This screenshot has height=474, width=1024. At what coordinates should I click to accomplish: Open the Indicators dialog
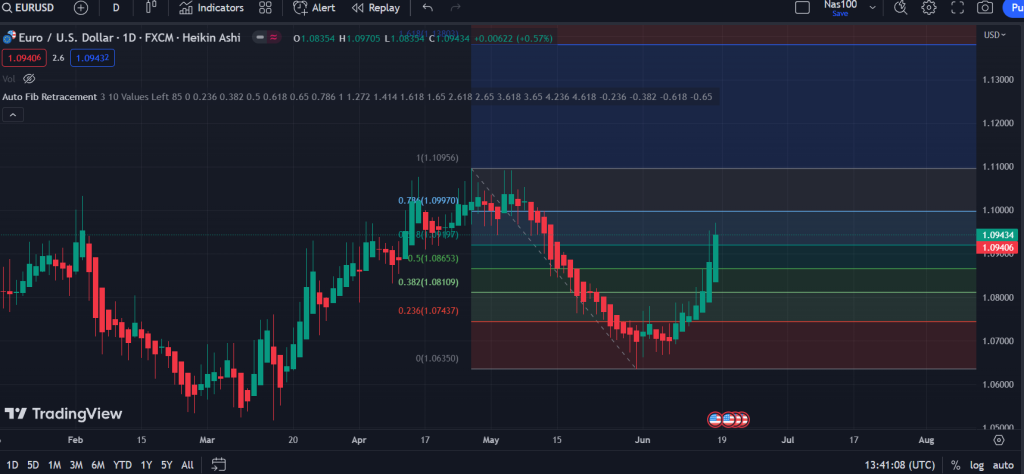point(211,8)
